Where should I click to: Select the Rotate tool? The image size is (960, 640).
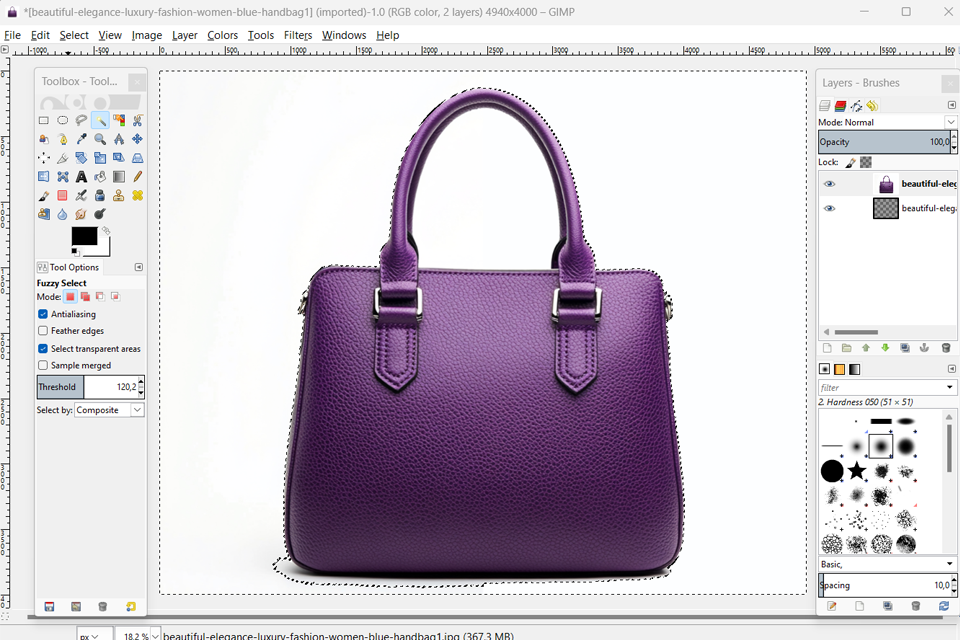[81, 158]
